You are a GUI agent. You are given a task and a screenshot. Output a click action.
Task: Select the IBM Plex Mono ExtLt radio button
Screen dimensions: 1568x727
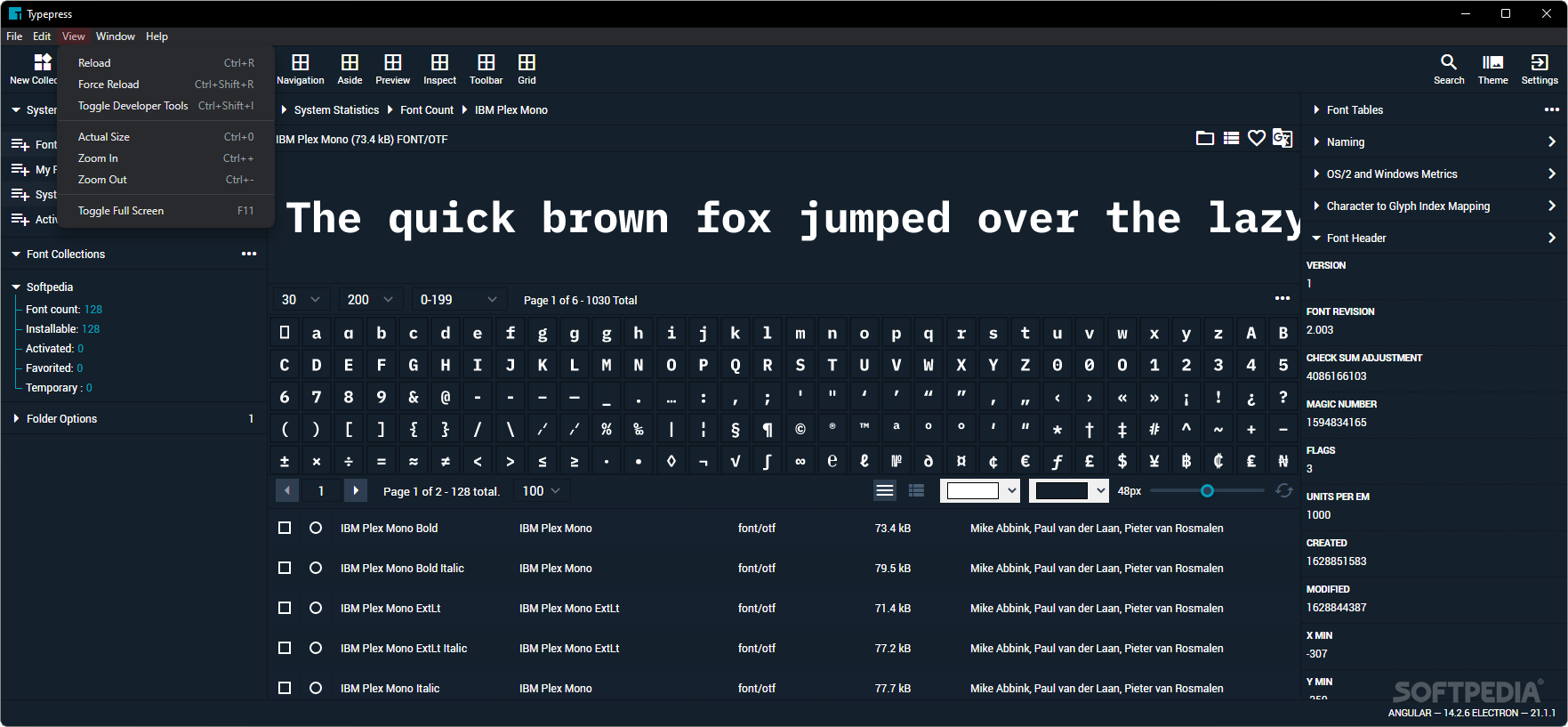(x=316, y=608)
